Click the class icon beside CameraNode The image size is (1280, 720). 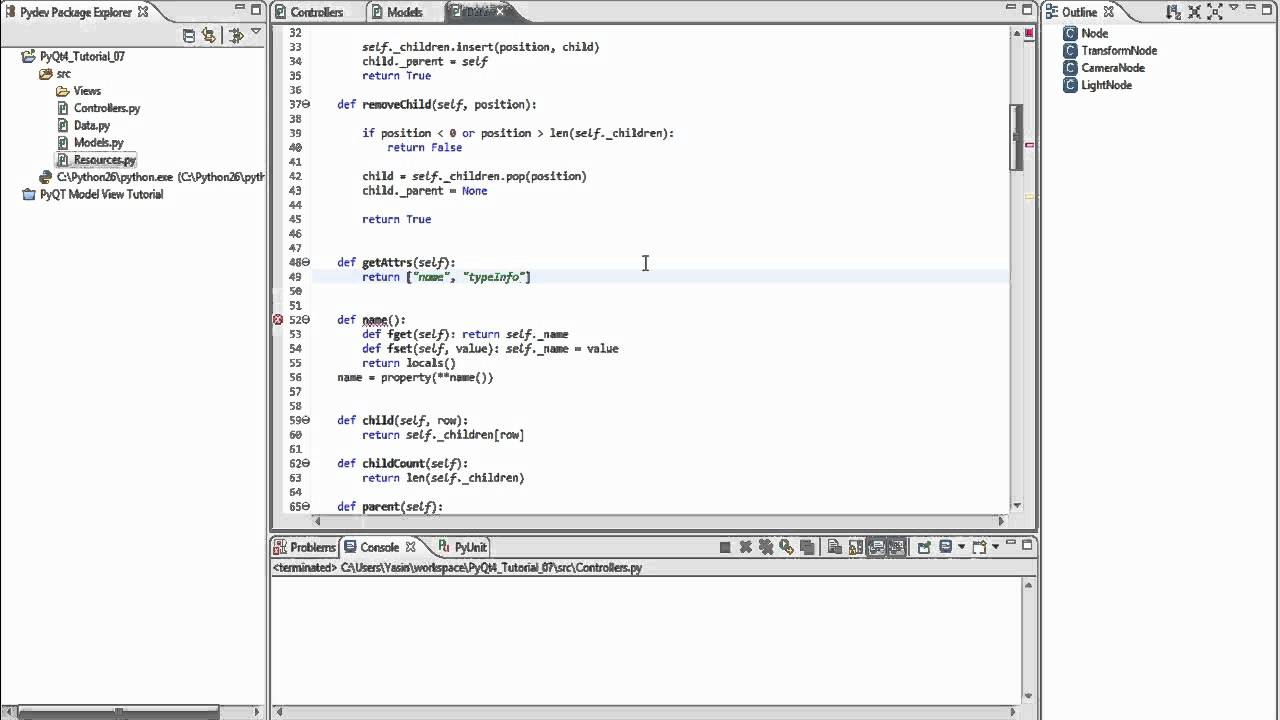tap(1071, 68)
